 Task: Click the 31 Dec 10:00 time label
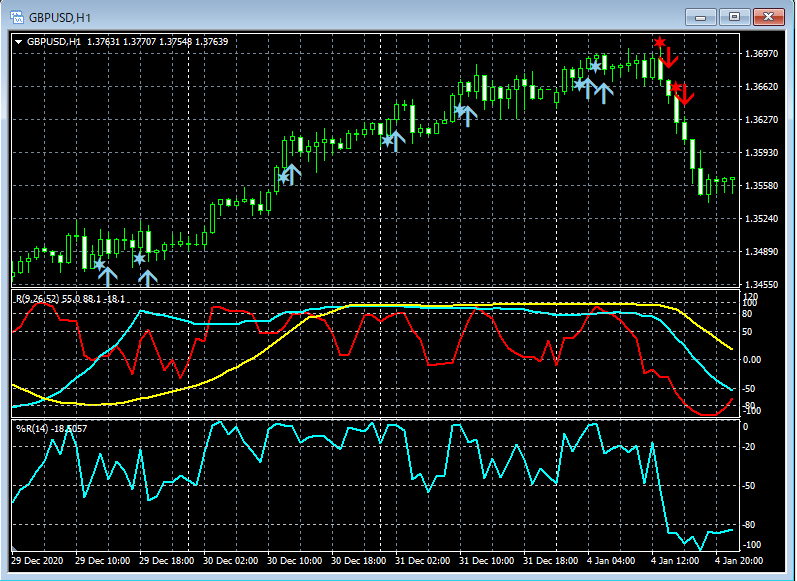tap(486, 561)
